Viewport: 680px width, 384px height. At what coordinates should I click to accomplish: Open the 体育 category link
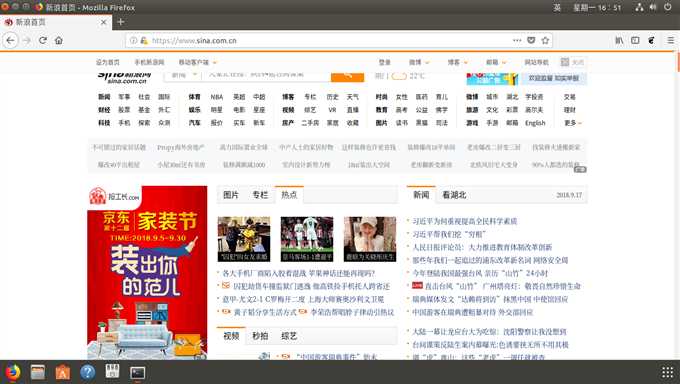pyautogui.click(x=195, y=97)
